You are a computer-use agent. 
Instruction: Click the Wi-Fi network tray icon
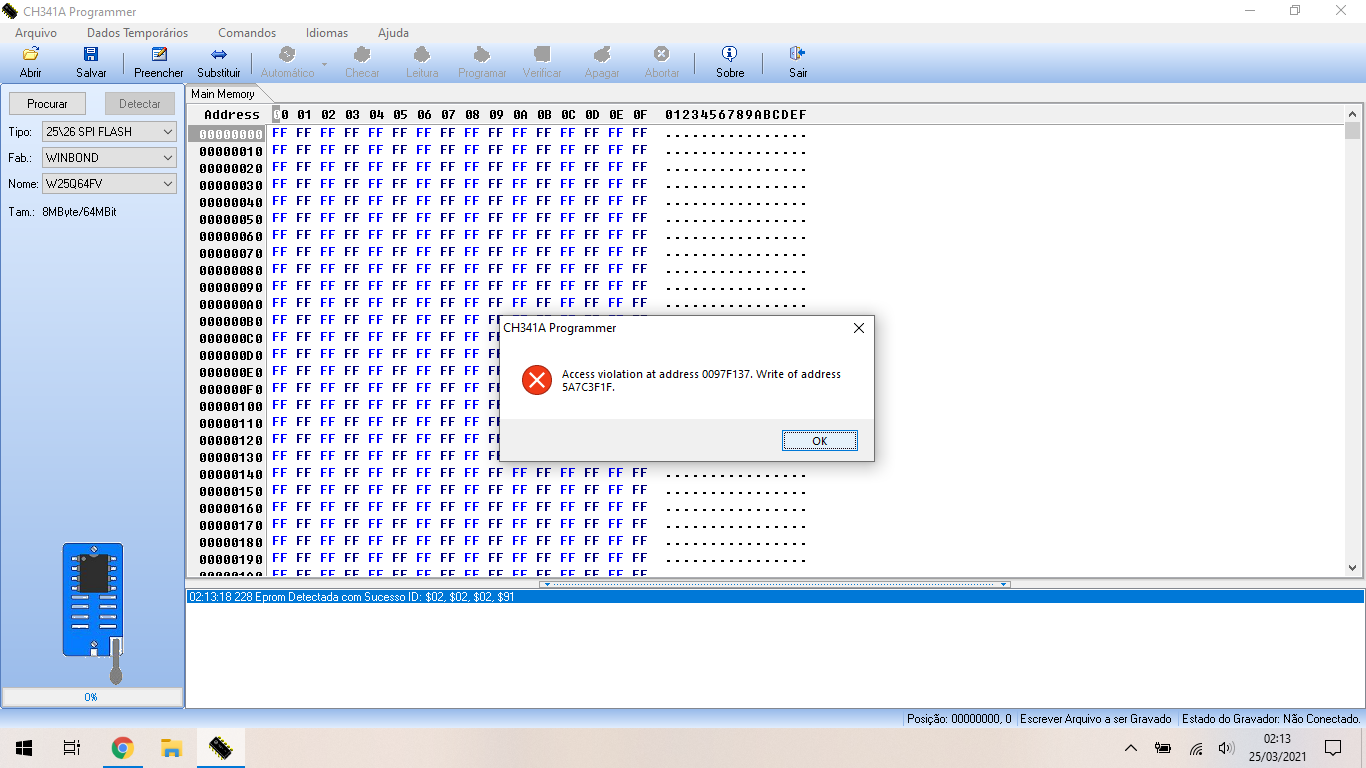1196,748
